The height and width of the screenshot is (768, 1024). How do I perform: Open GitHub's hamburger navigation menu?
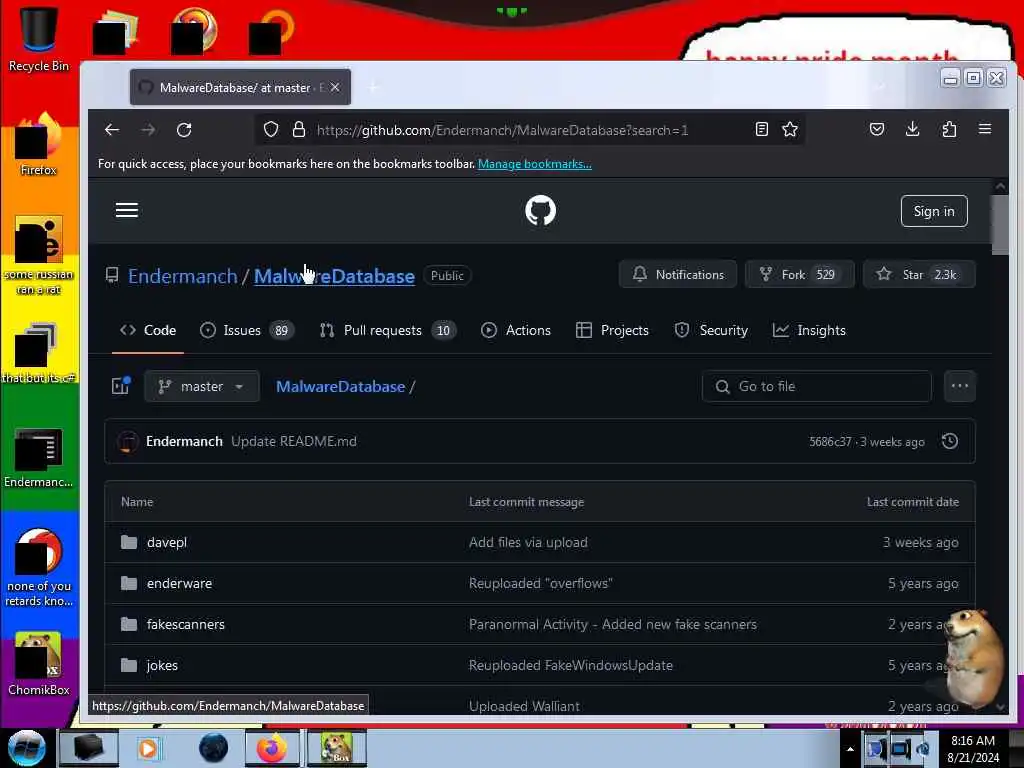click(127, 210)
